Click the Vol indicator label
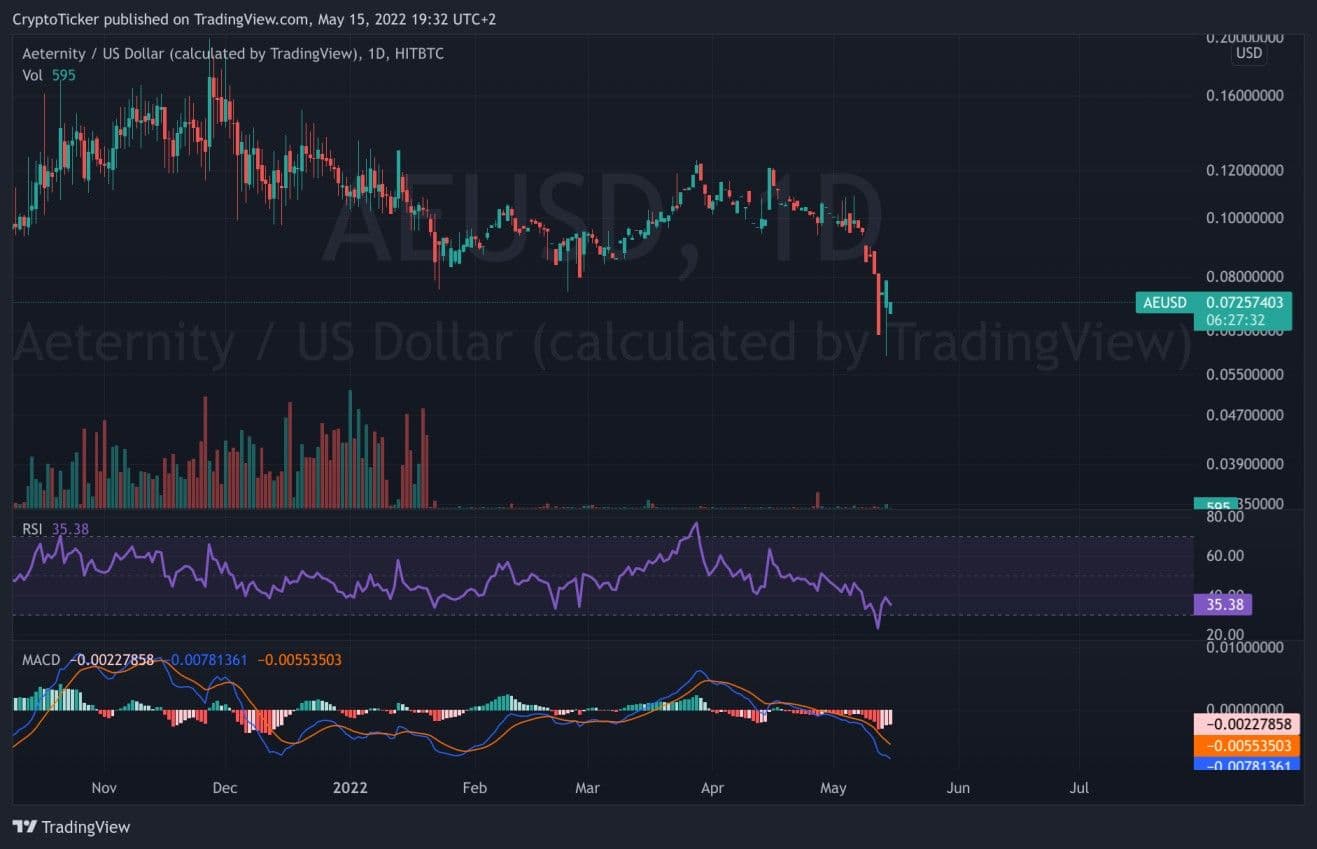The height and width of the screenshot is (849, 1317). click(33, 75)
